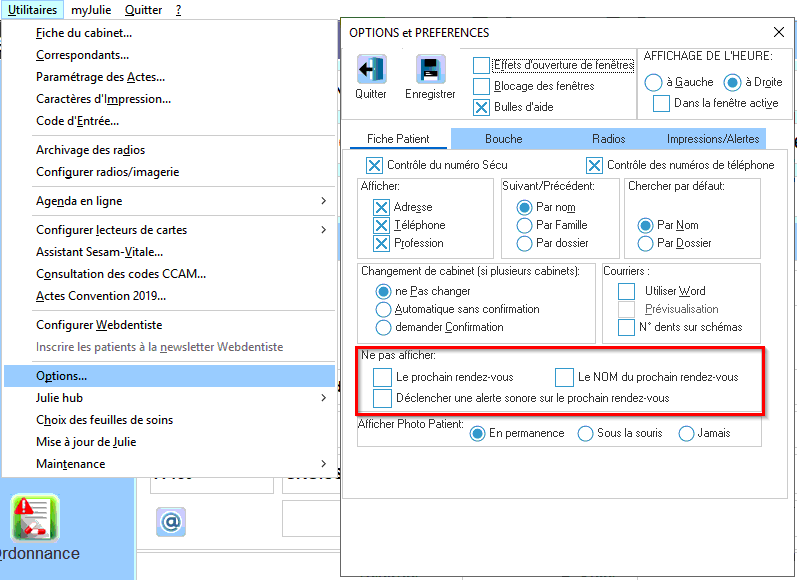Uncheck Téléphone display checkbox
This screenshot has width=797, height=580.
pos(381,225)
